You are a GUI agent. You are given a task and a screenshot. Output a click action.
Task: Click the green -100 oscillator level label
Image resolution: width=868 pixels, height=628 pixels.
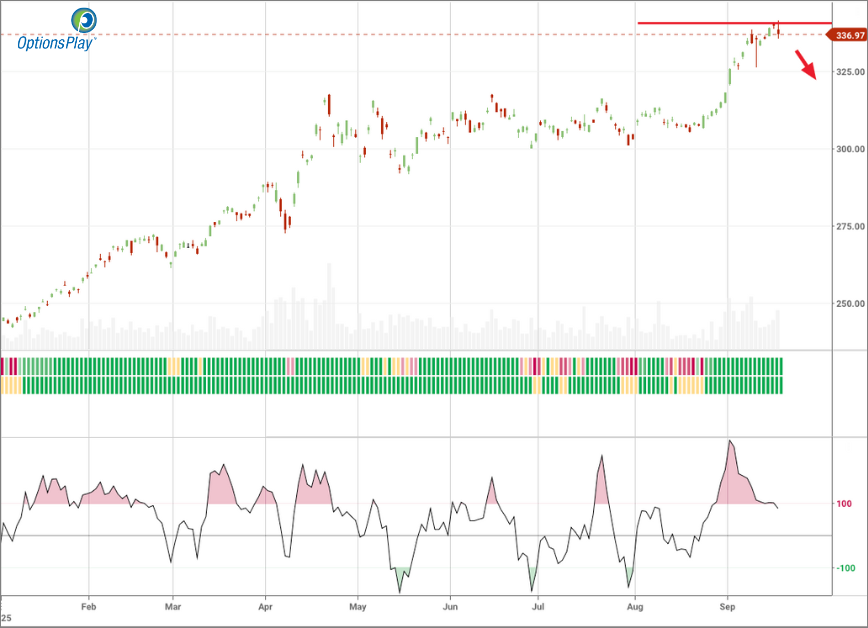(844, 568)
